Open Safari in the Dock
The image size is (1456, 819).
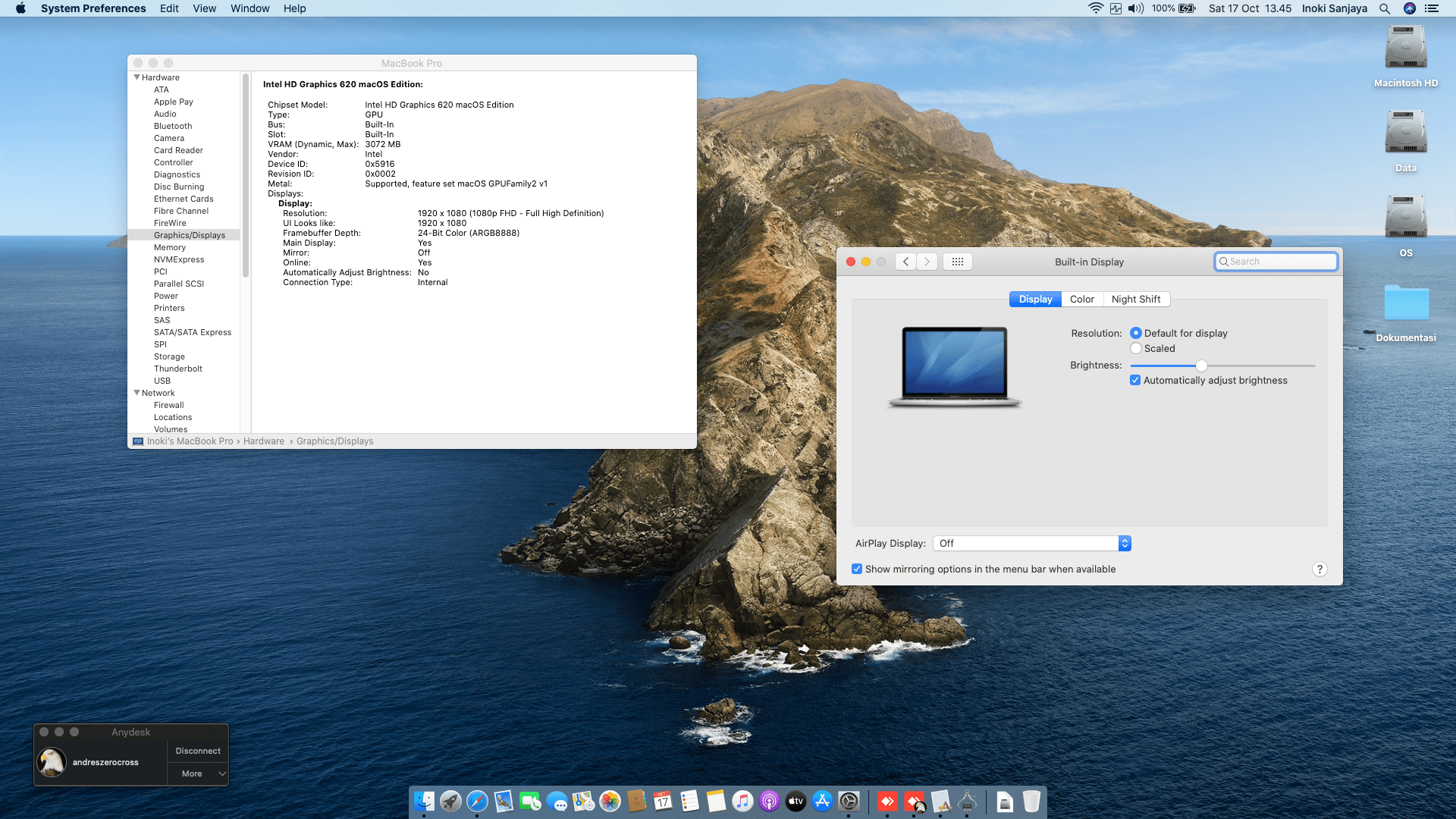[477, 801]
